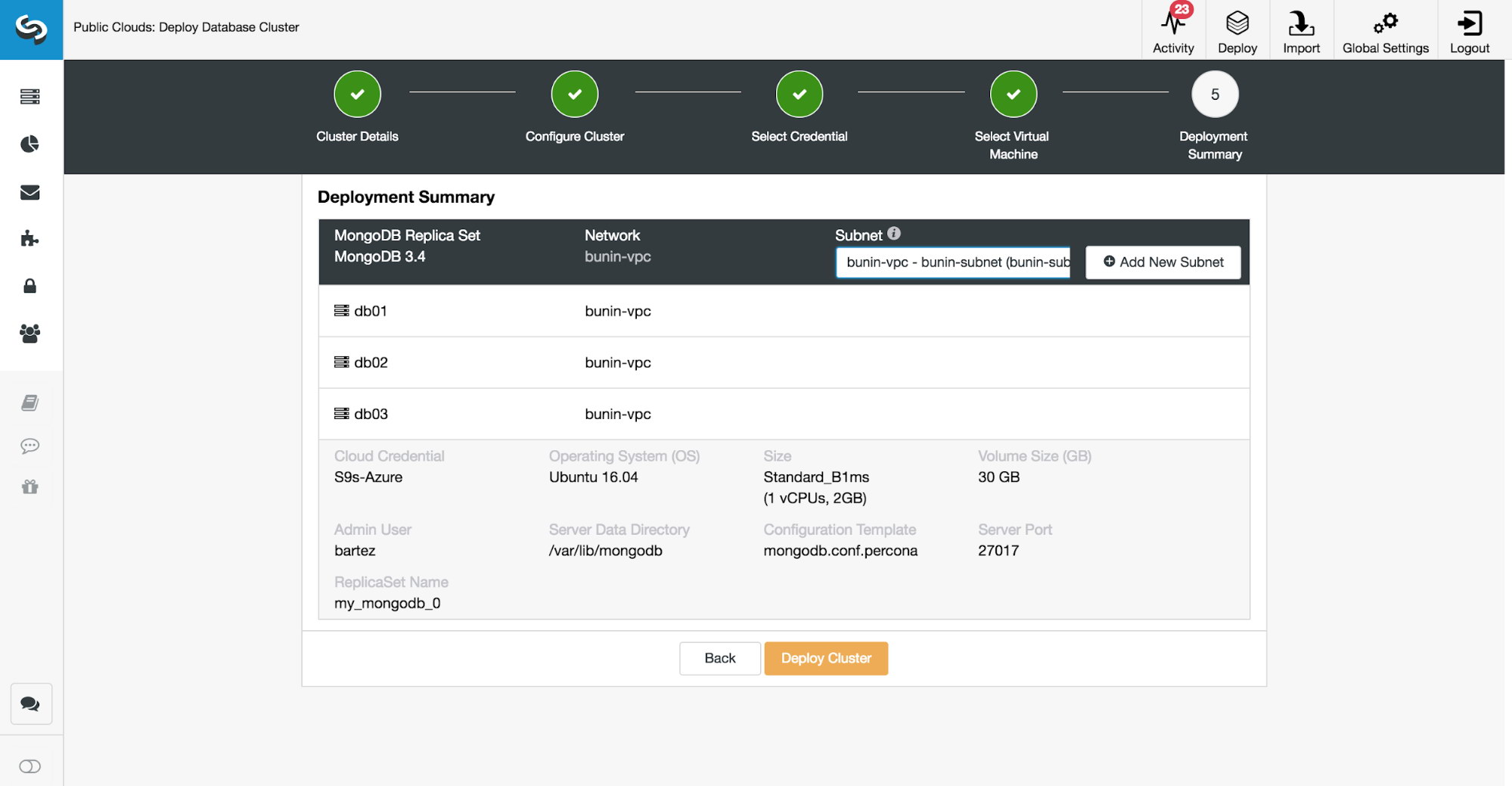
Task: Open Activity with 23 notifications
Action: click(1173, 30)
